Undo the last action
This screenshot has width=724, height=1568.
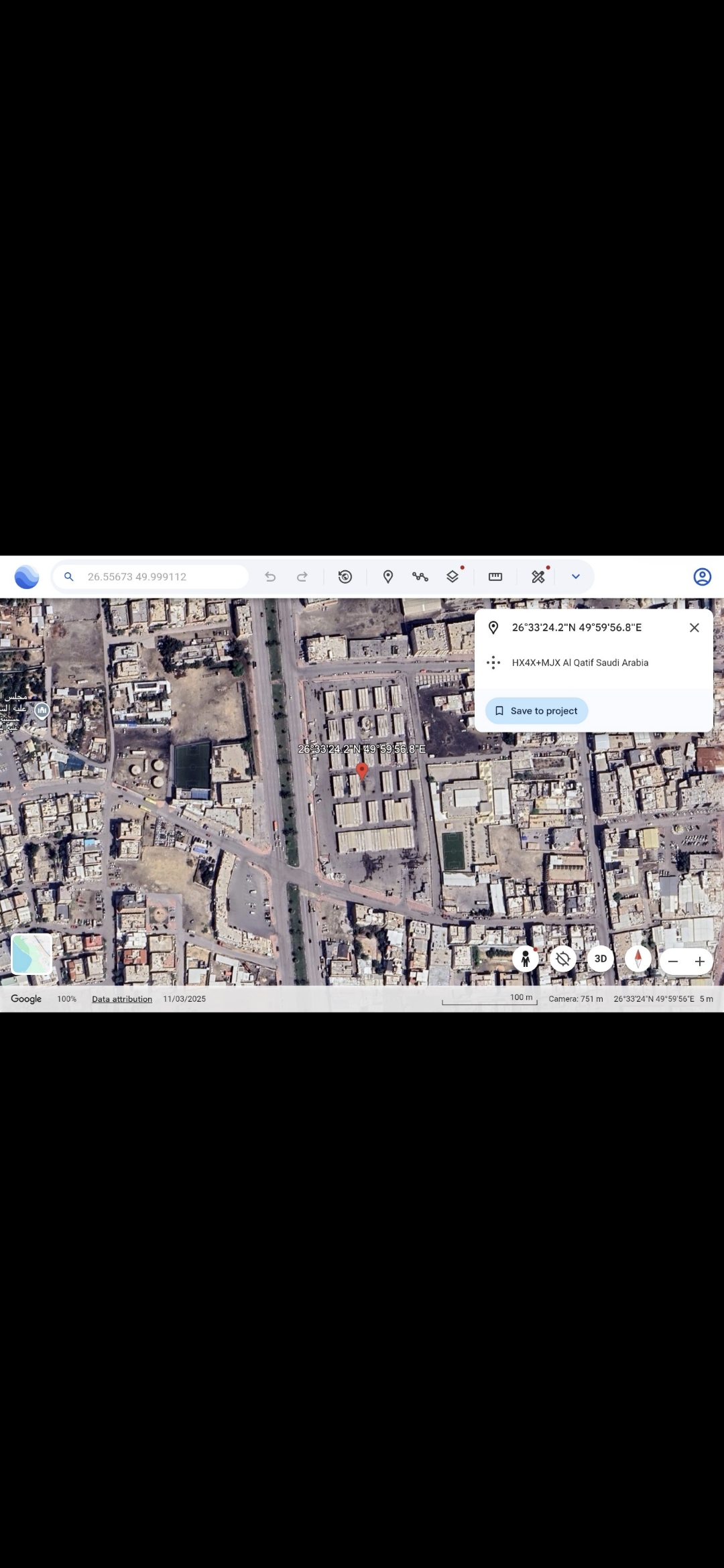pos(270,577)
